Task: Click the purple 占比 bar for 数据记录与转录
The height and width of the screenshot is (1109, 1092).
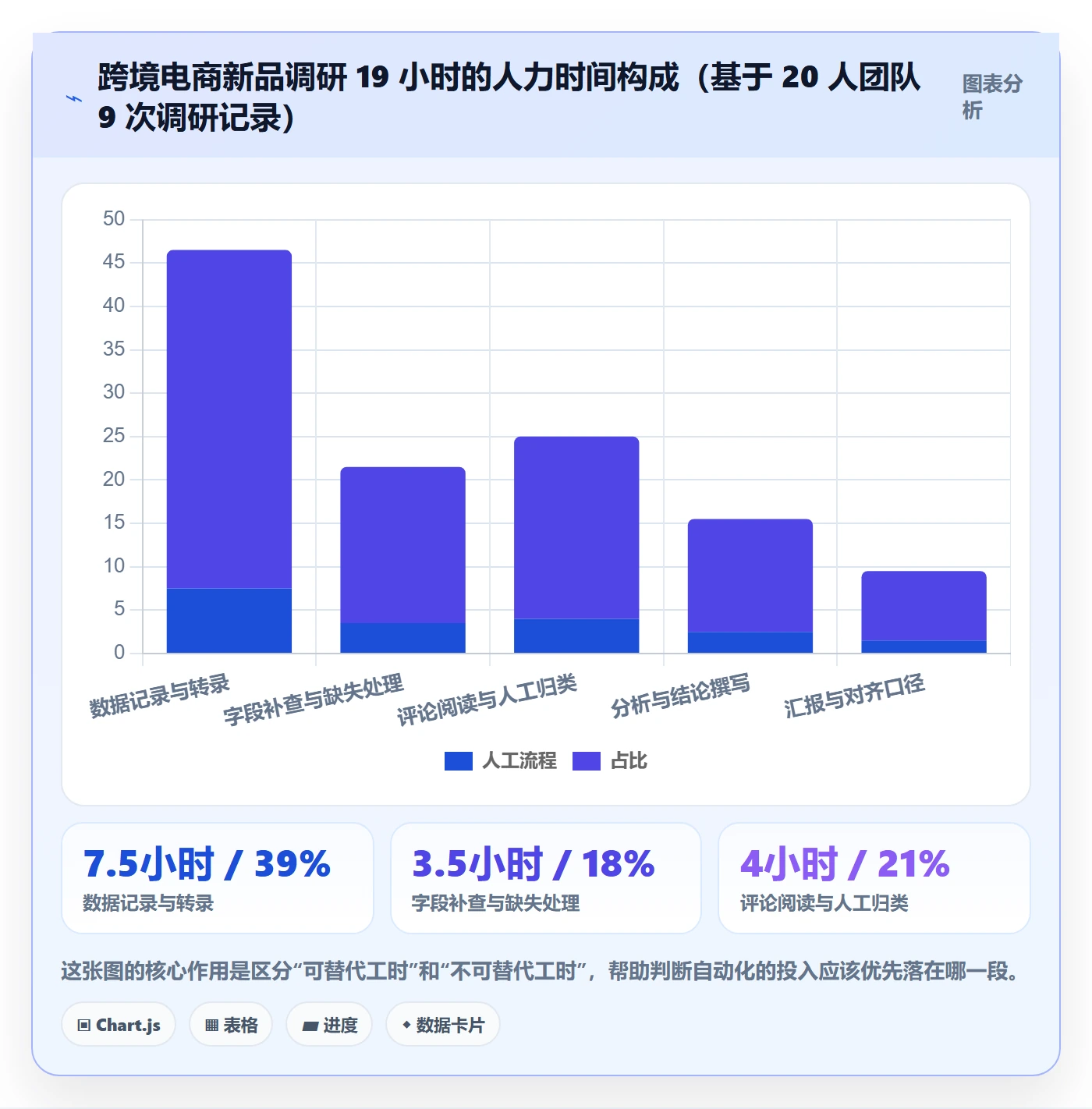Action: [x=229, y=419]
